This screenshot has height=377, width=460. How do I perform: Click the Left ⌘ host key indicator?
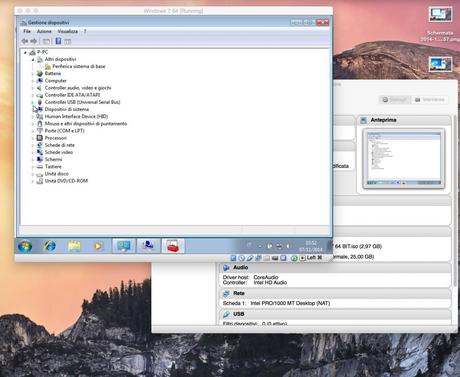(x=314, y=258)
